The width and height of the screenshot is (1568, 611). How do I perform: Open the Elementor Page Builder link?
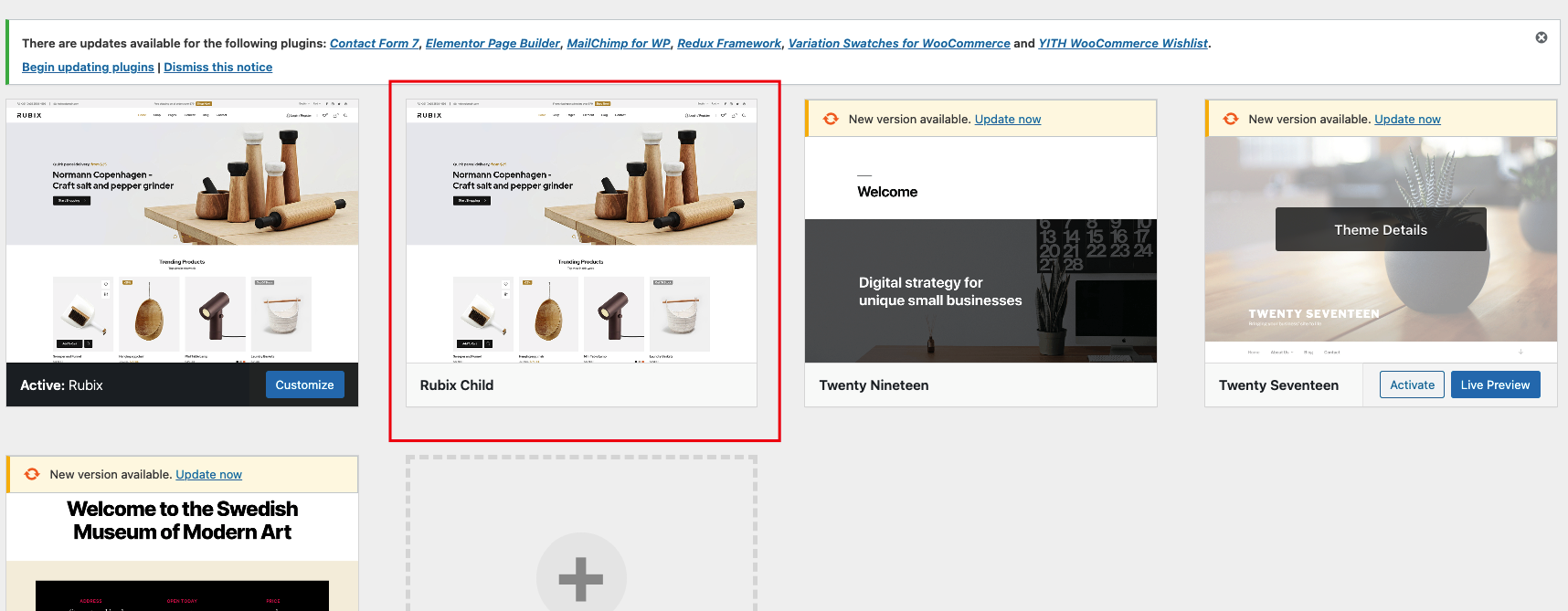pyautogui.click(x=493, y=43)
